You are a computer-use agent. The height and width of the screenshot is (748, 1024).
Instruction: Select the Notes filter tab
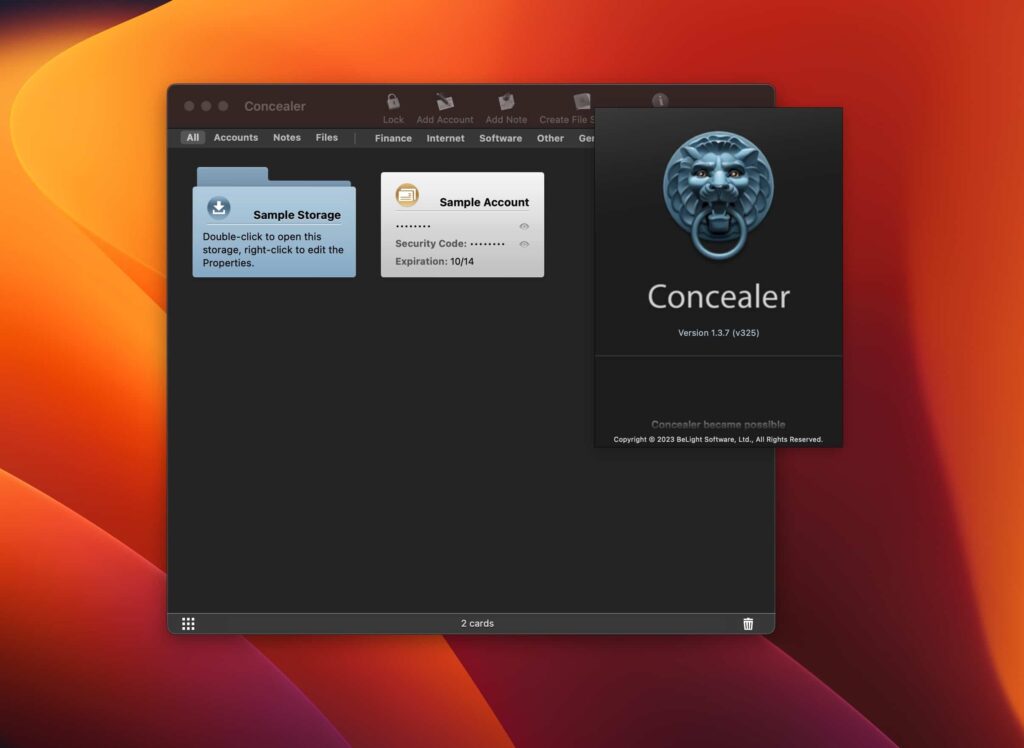(x=286, y=137)
